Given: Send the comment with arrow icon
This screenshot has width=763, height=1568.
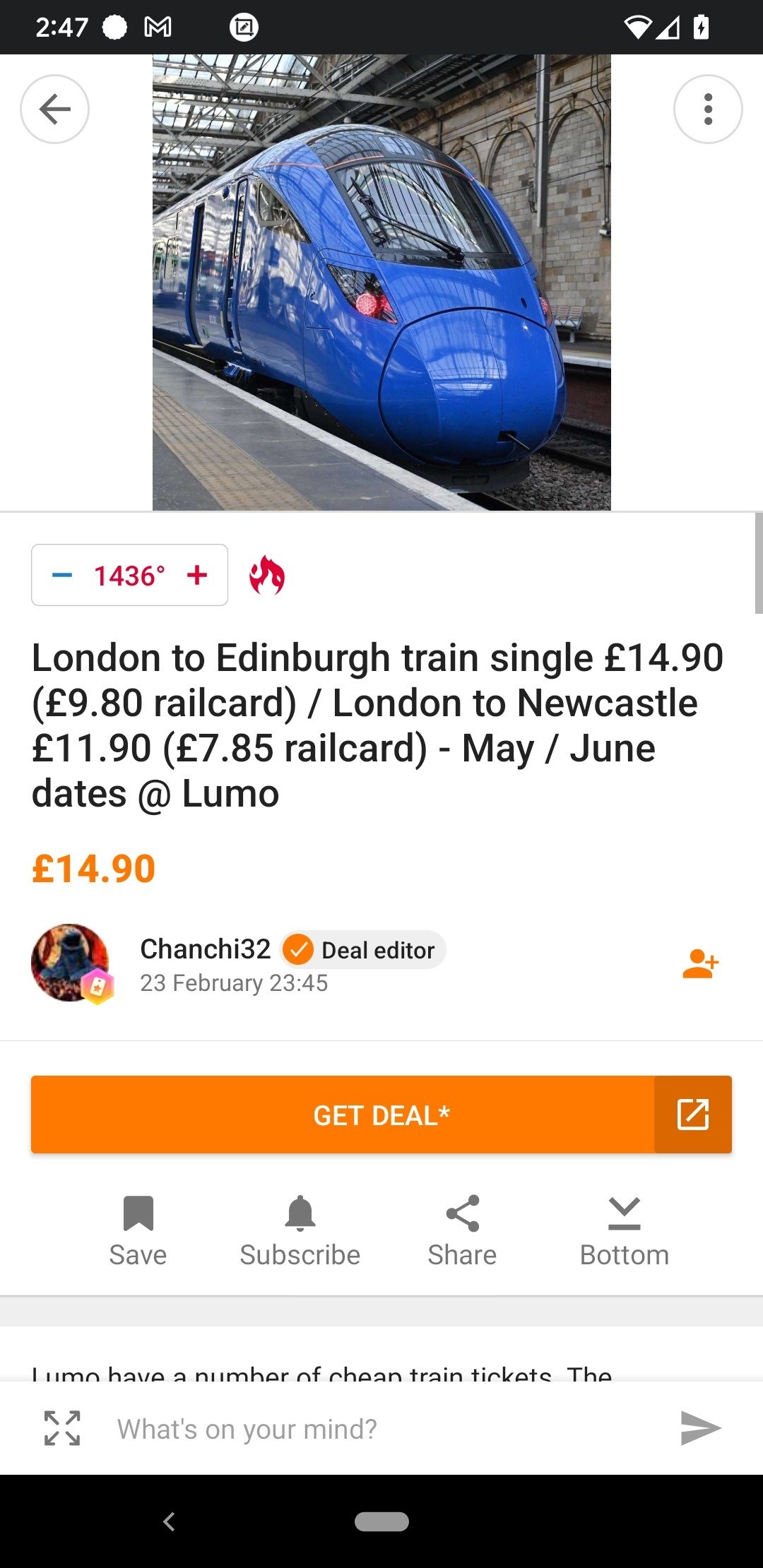Looking at the screenshot, I should coord(700,1428).
